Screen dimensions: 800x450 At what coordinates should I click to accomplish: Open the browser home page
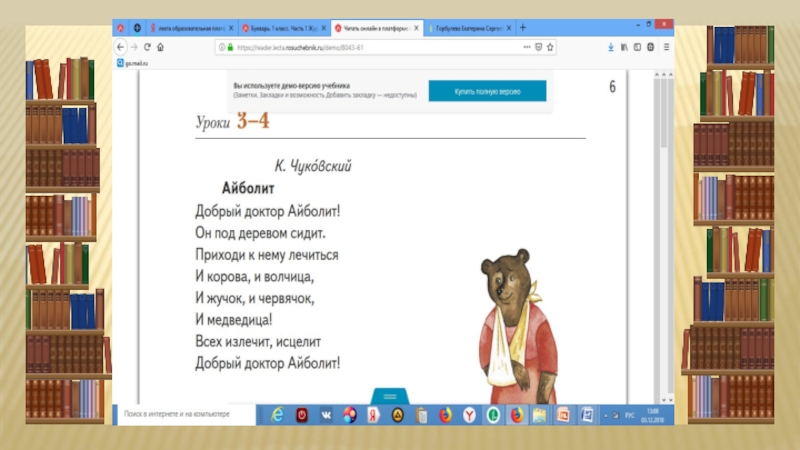click(161, 47)
